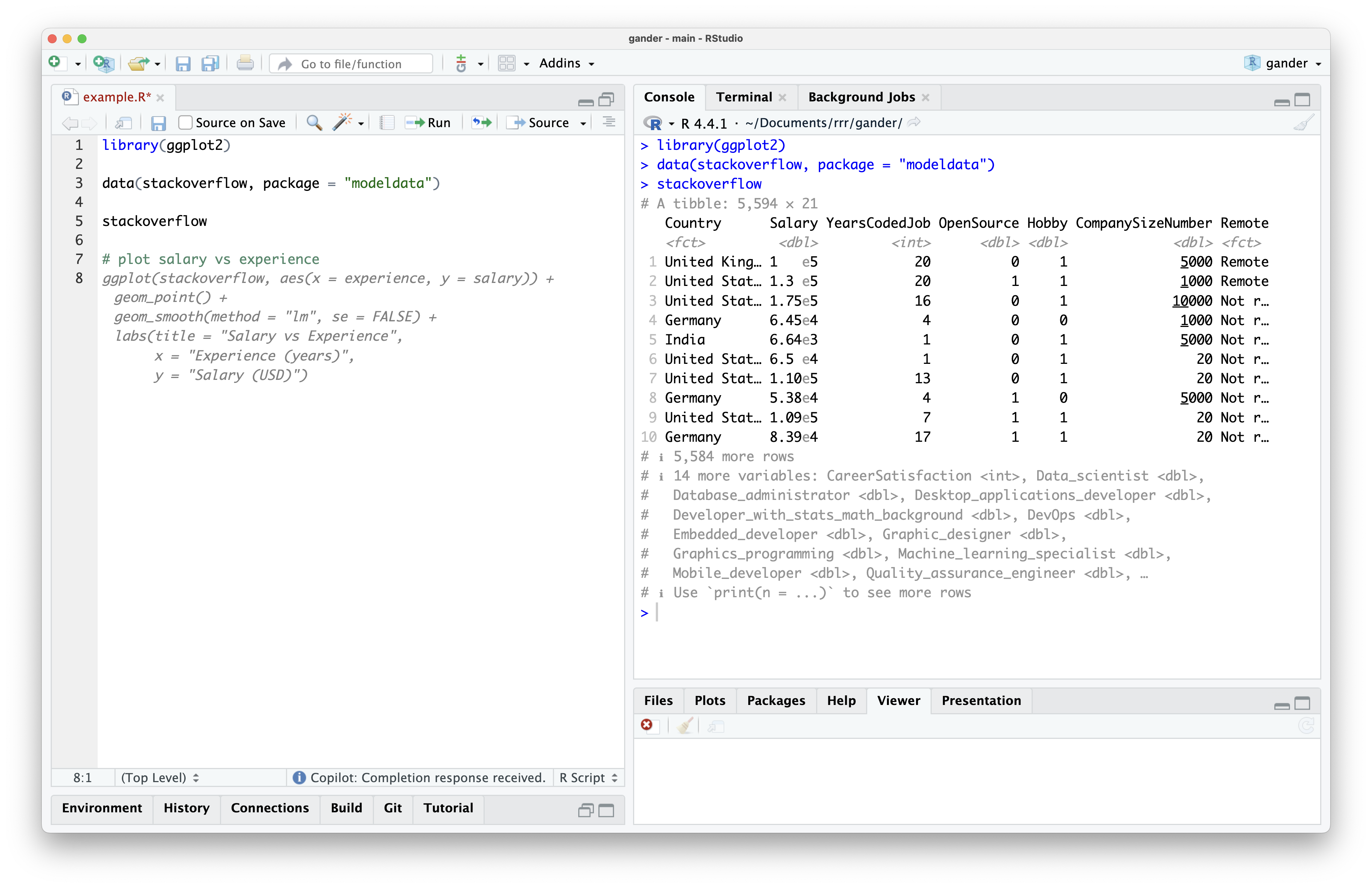Compile a report from example.R
The width and height of the screenshot is (1372, 888).
coord(386,122)
